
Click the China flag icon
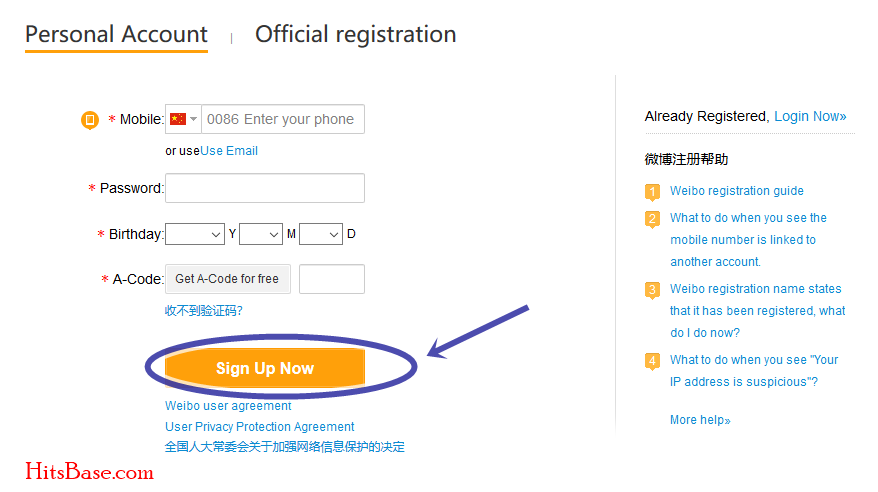pos(178,119)
